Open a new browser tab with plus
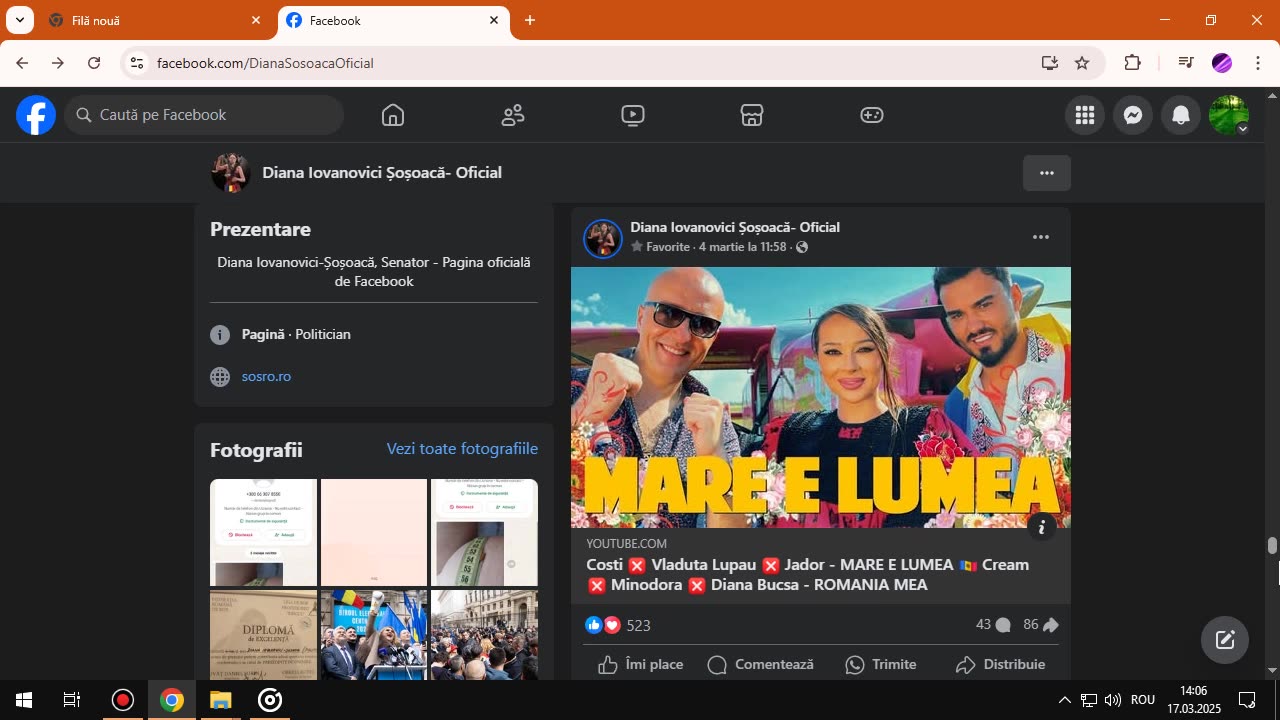Screen dimensions: 1280x720 530,20
